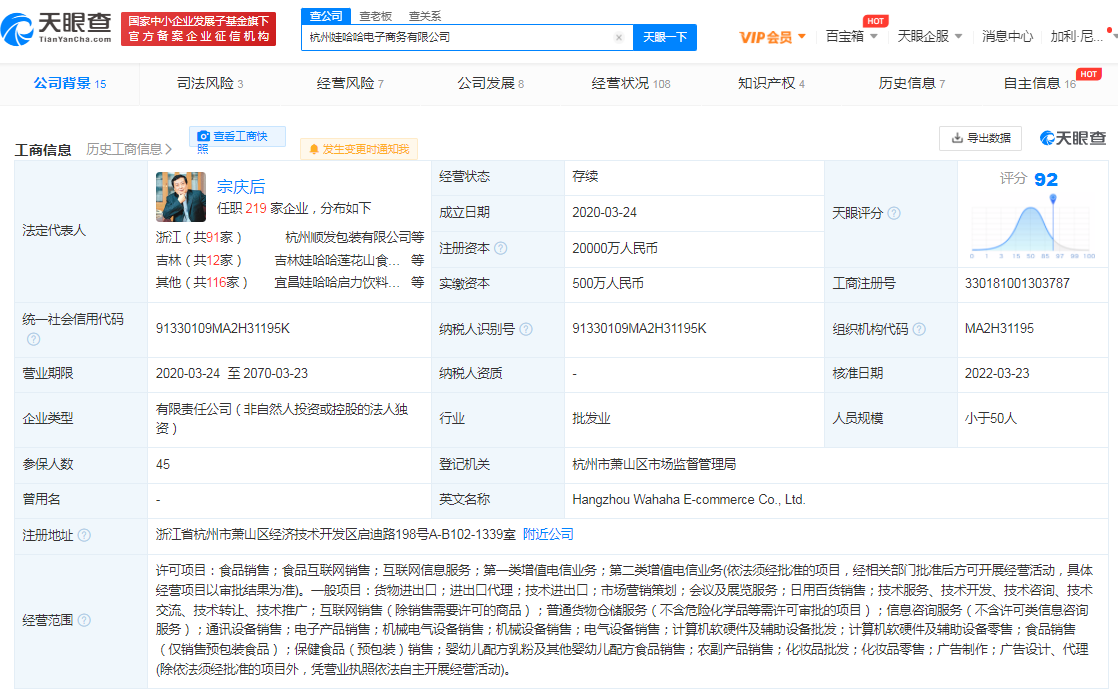Click the registration number 330181001303787
Viewport: 1118px width, 693px height.
coord(1017,283)
